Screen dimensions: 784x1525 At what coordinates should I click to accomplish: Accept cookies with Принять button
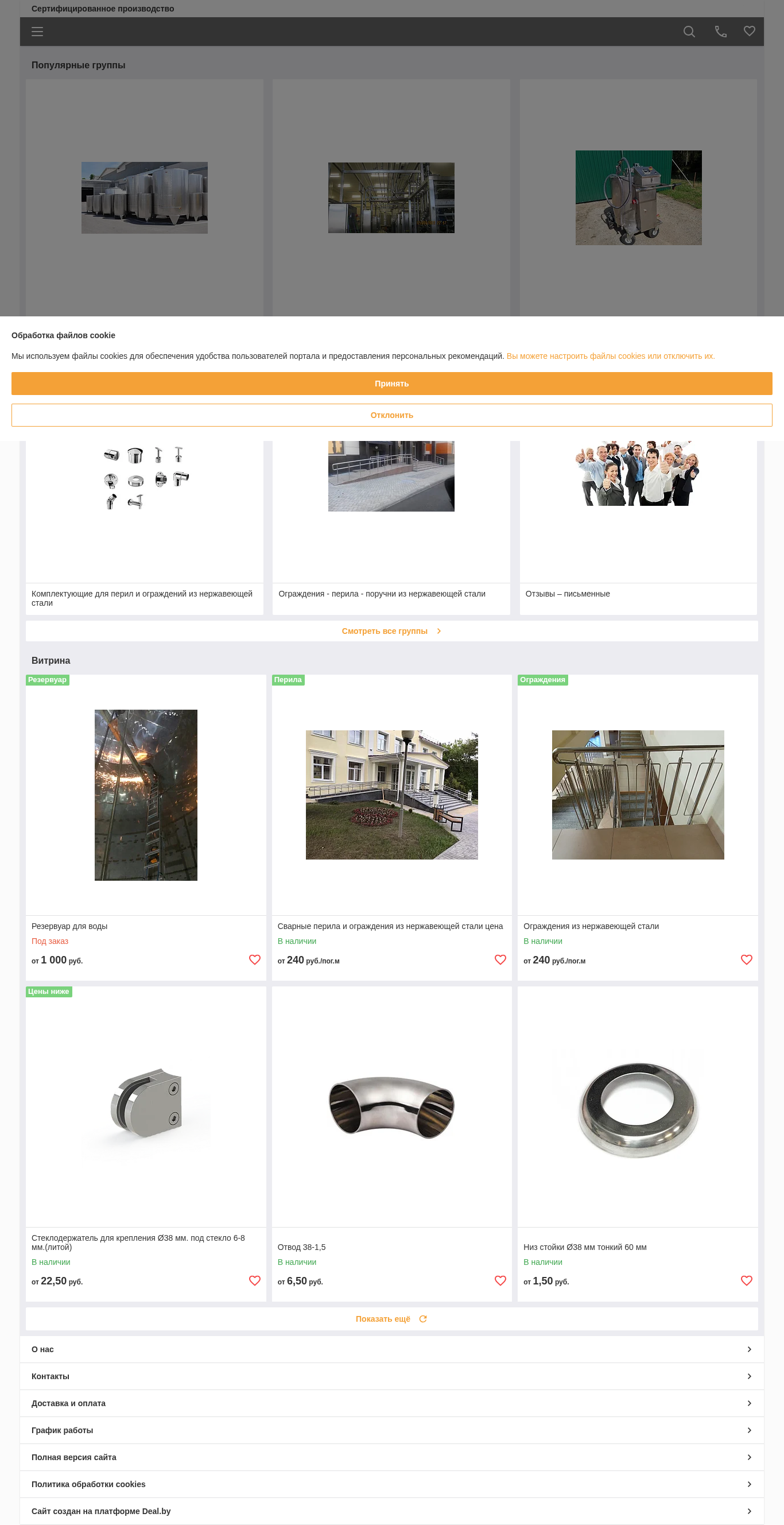[x=391, y=384]
